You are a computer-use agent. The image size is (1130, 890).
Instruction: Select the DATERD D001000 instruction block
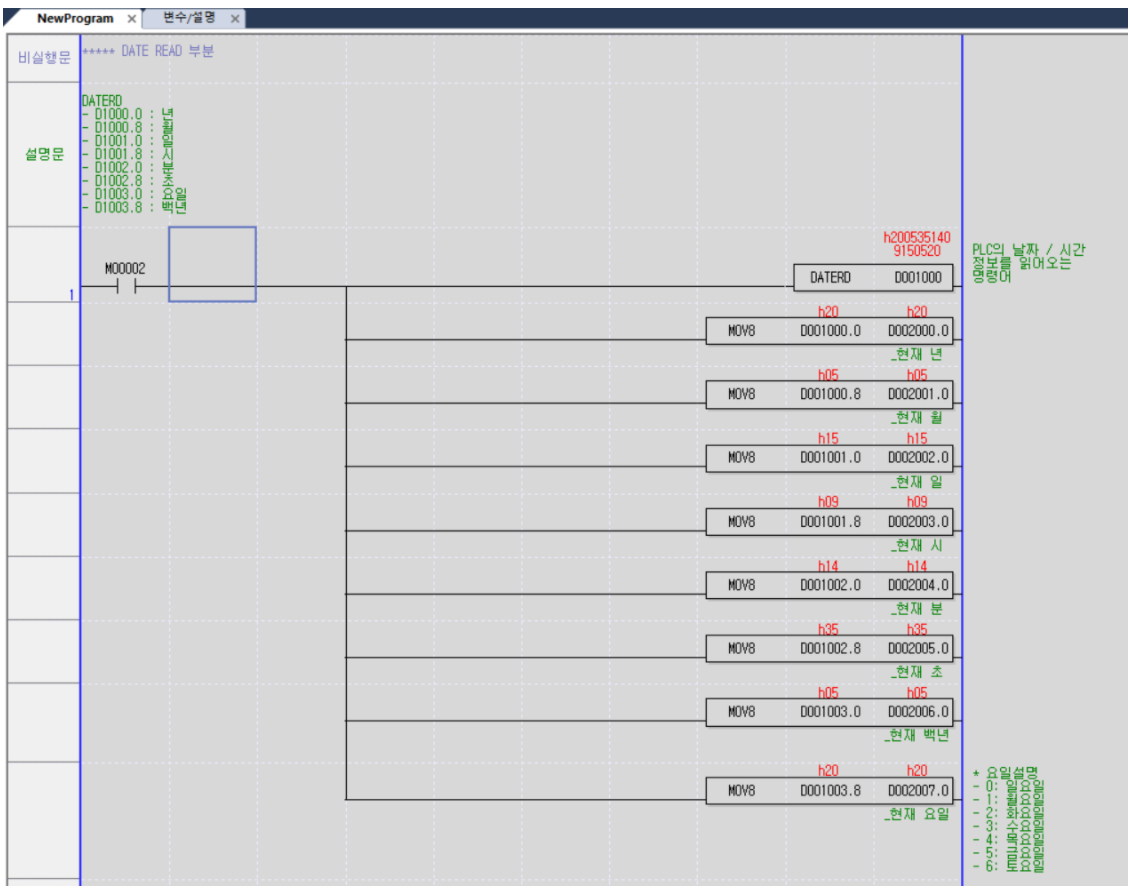[873, 278]
